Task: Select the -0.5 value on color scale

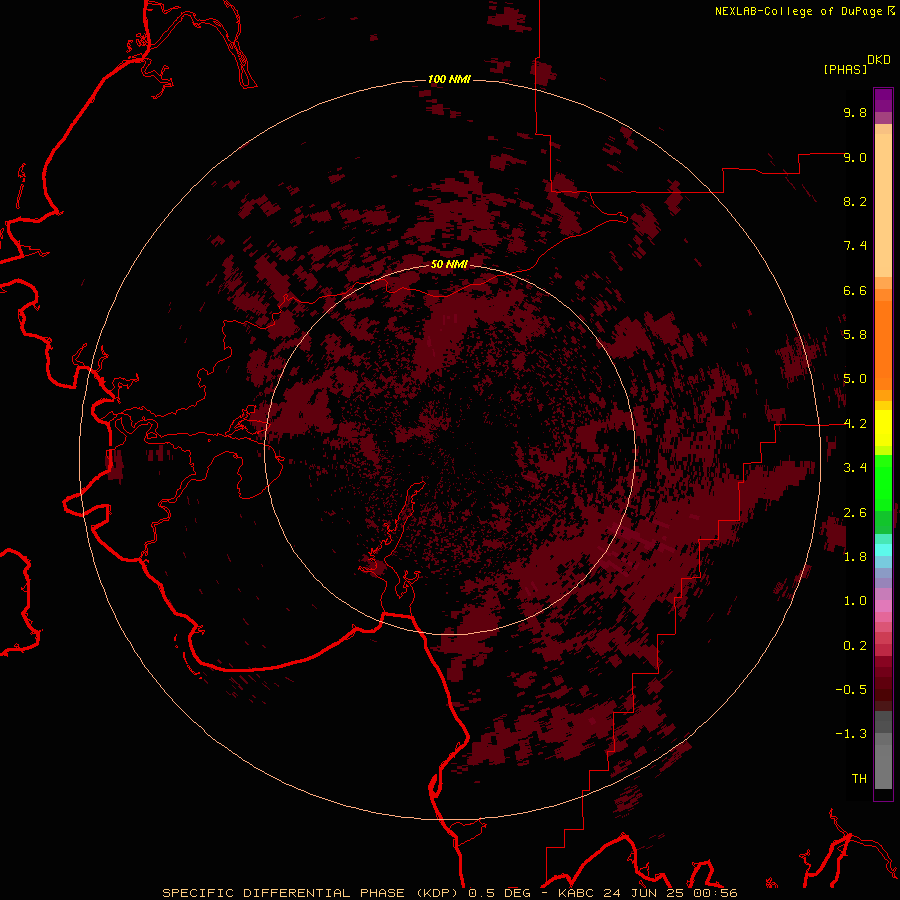Action: coord(851,690)
